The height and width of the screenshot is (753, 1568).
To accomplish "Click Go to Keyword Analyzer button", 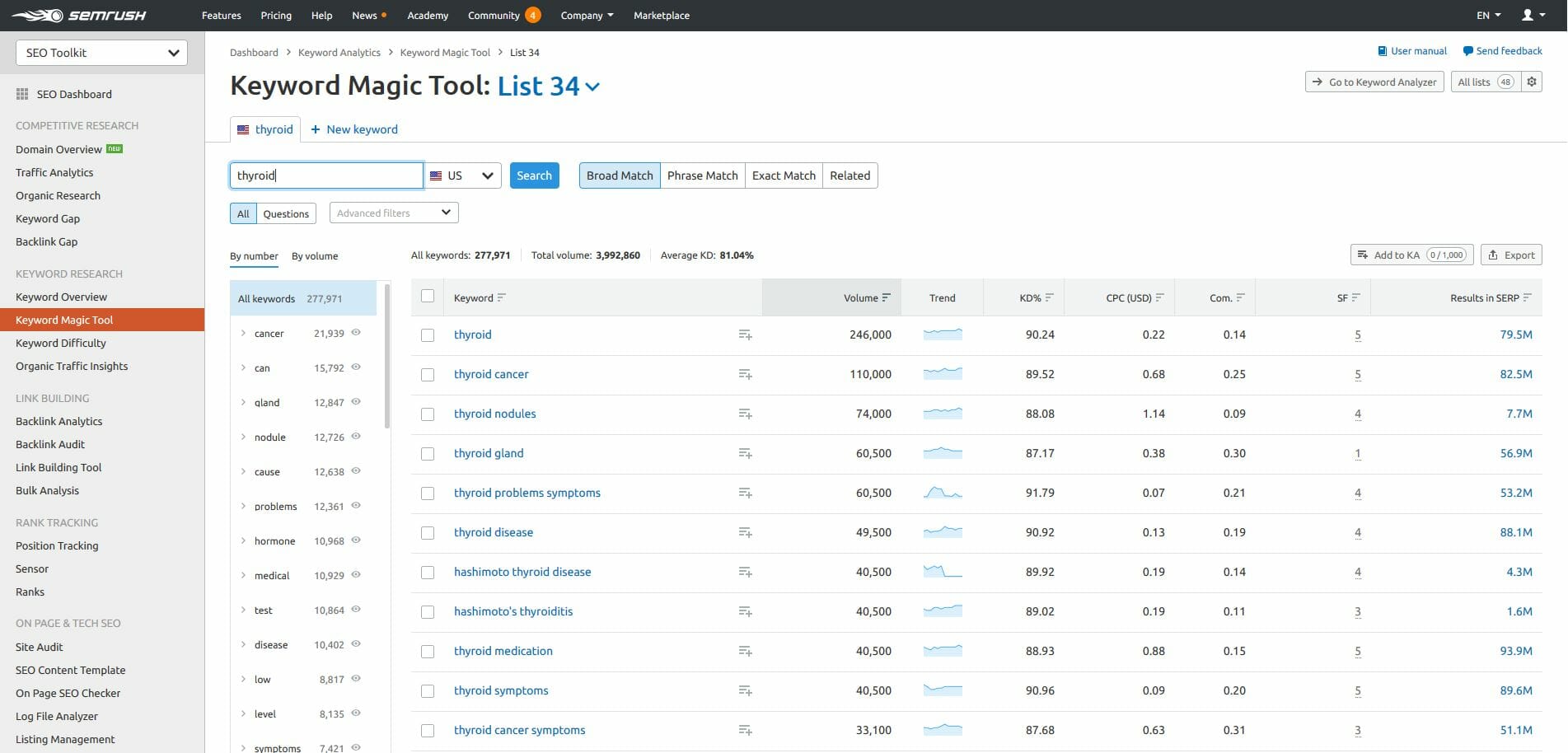I will [1374, 82].
